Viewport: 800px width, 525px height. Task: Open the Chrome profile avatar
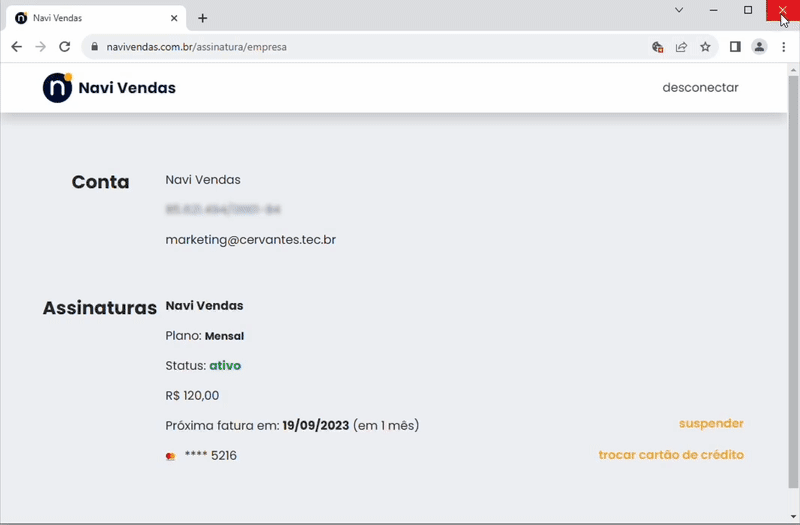point(759,47)
